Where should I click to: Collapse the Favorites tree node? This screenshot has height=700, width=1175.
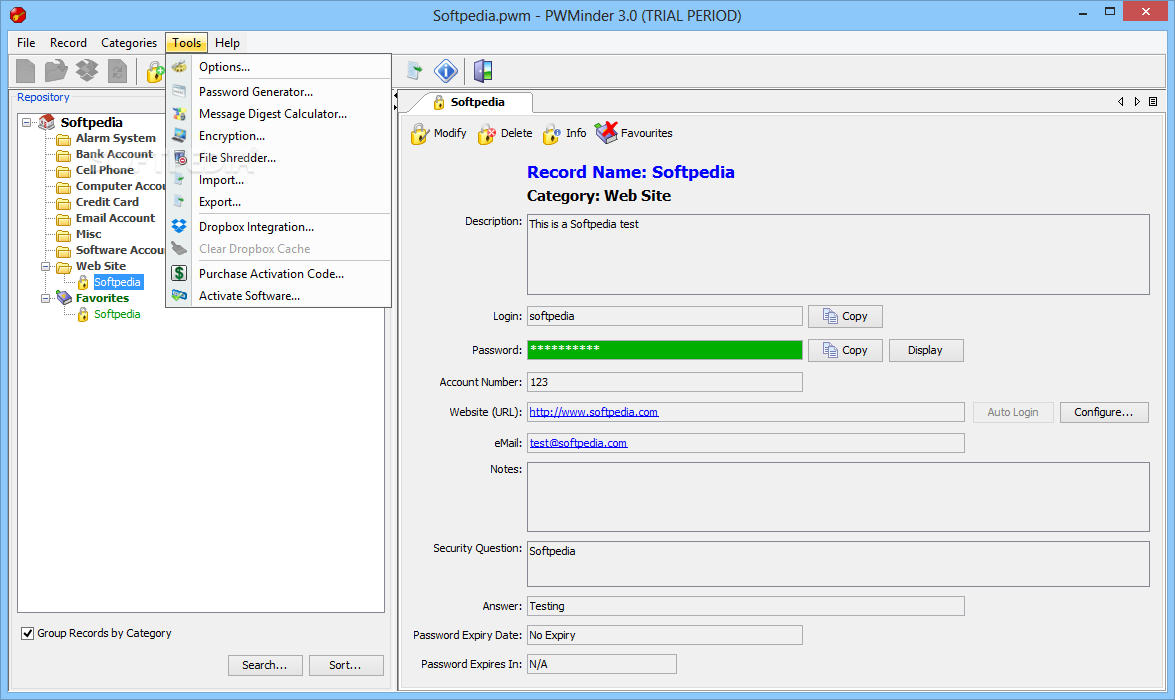pos(46,298)
